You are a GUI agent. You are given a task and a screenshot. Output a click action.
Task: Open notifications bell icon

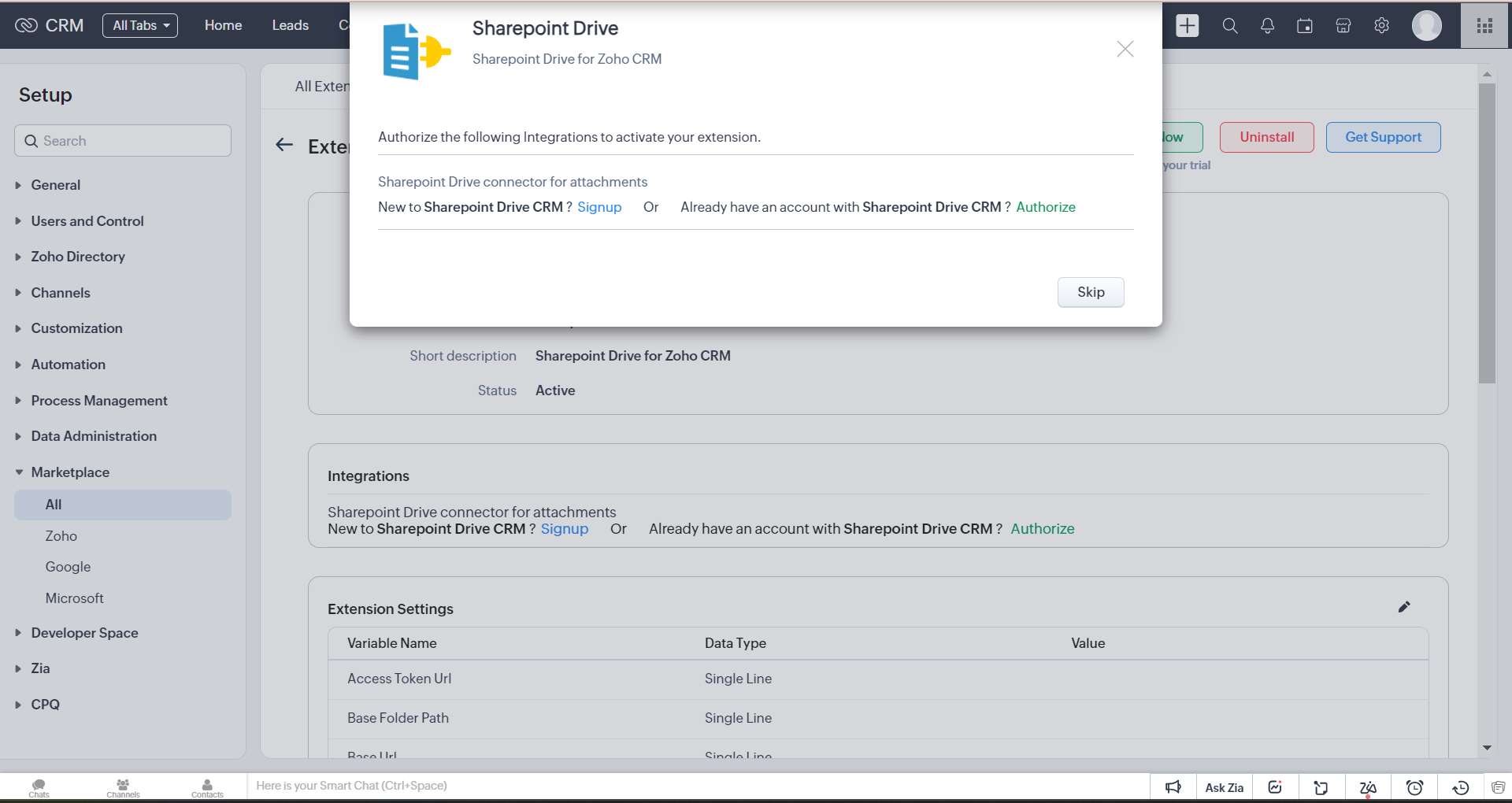click(1267, 26)
